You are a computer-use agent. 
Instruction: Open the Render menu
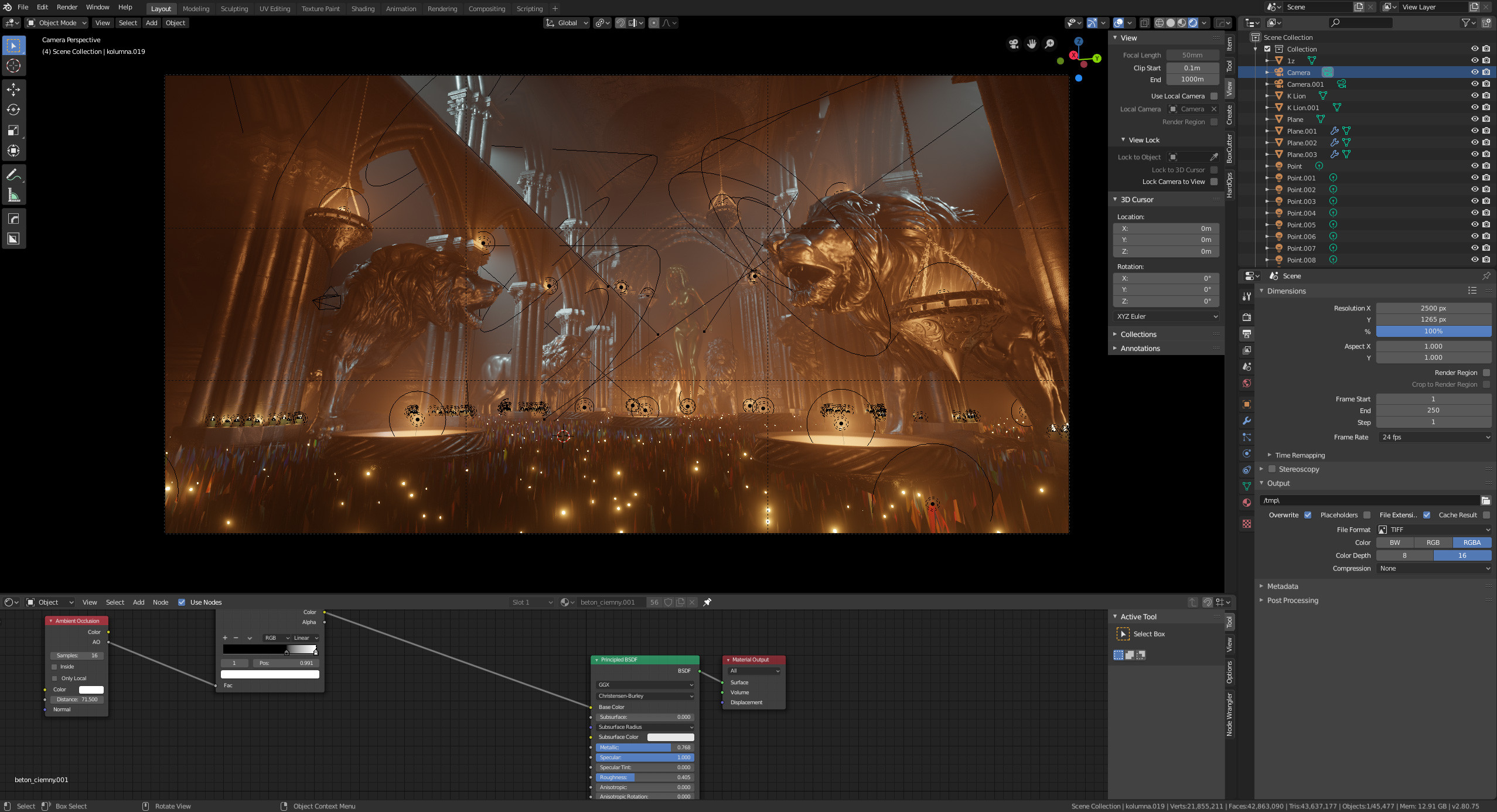67,7
